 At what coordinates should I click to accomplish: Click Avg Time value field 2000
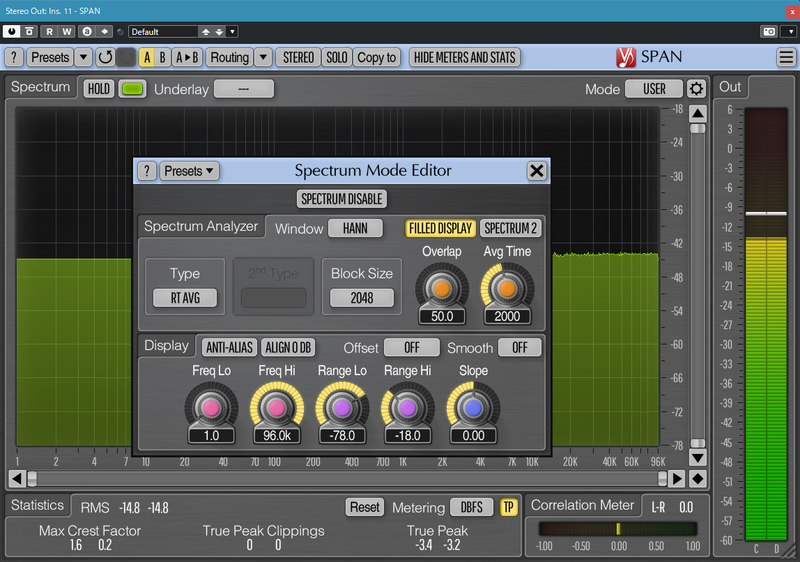tap(507, 317)
